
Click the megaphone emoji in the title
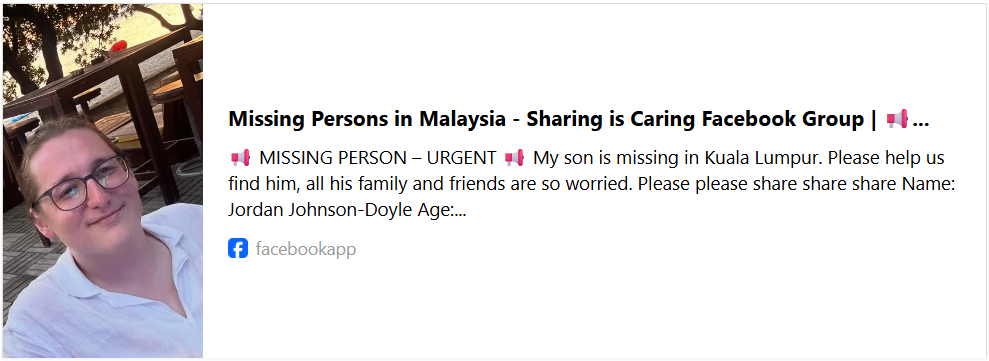897,119
